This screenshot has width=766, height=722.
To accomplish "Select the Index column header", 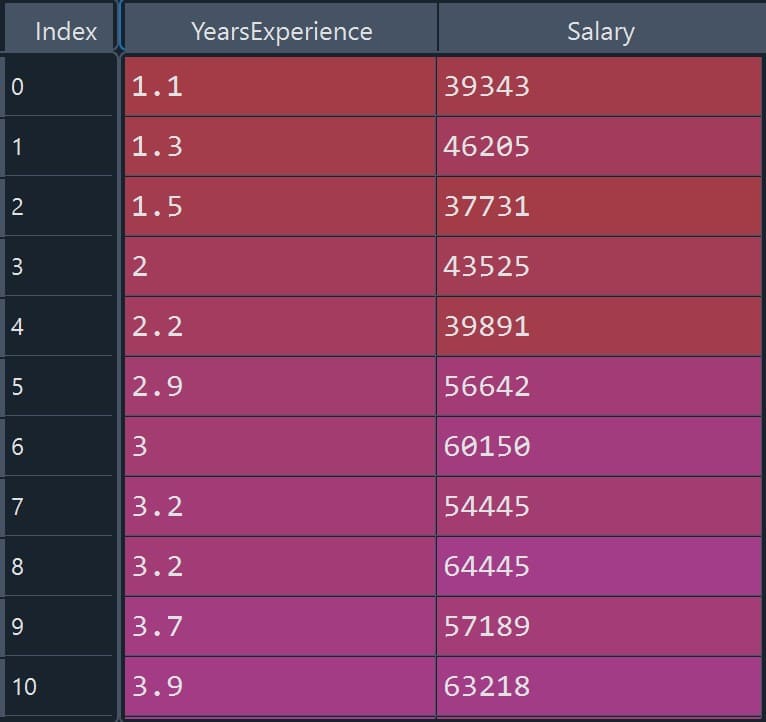I will pos(65,31).
